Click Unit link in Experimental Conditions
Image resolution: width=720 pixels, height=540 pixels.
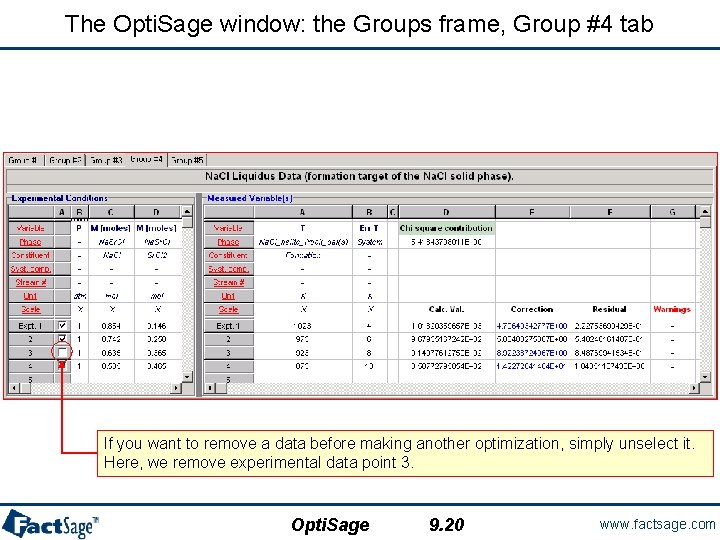click(x=31, y=296)
